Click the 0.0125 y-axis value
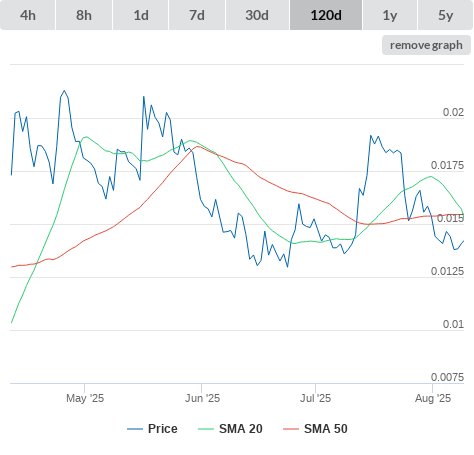 coord(447,271)
